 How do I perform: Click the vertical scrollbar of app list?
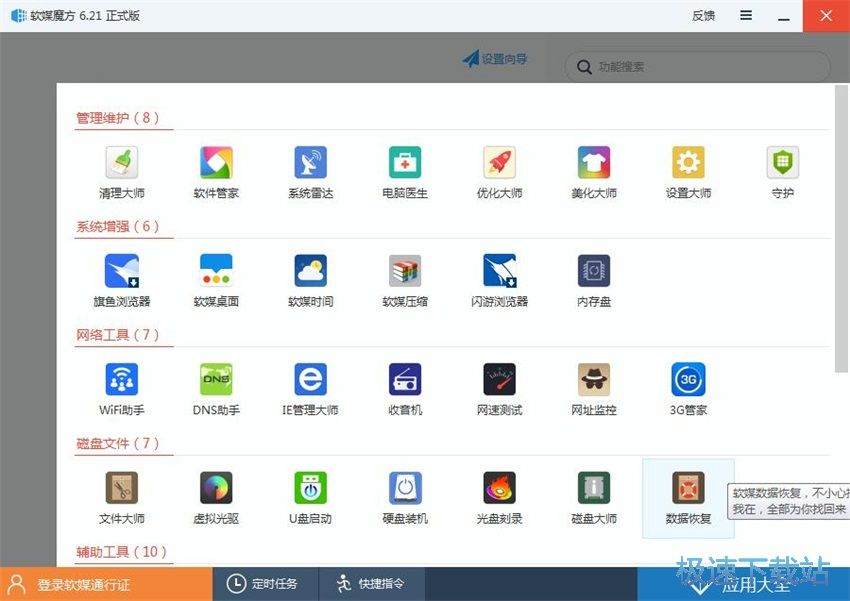841,229
